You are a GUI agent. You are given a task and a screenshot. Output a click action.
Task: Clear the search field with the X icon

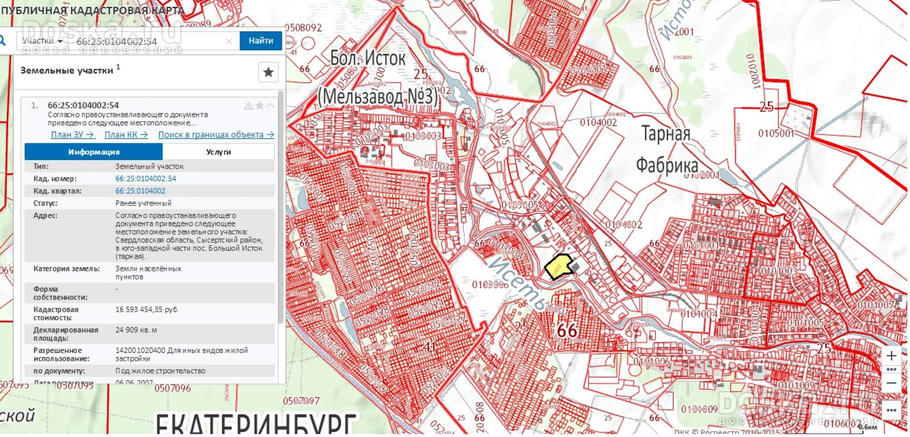228,41
